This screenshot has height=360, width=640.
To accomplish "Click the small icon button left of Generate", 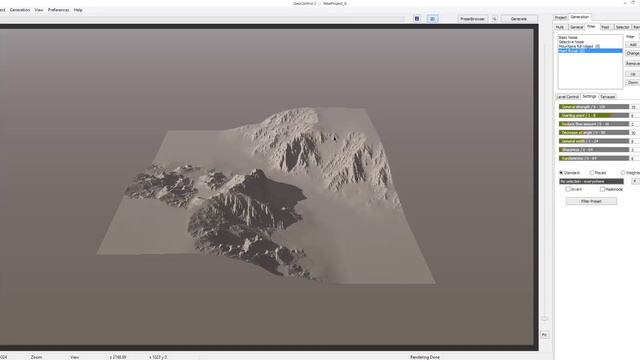I will coord(494,19).
